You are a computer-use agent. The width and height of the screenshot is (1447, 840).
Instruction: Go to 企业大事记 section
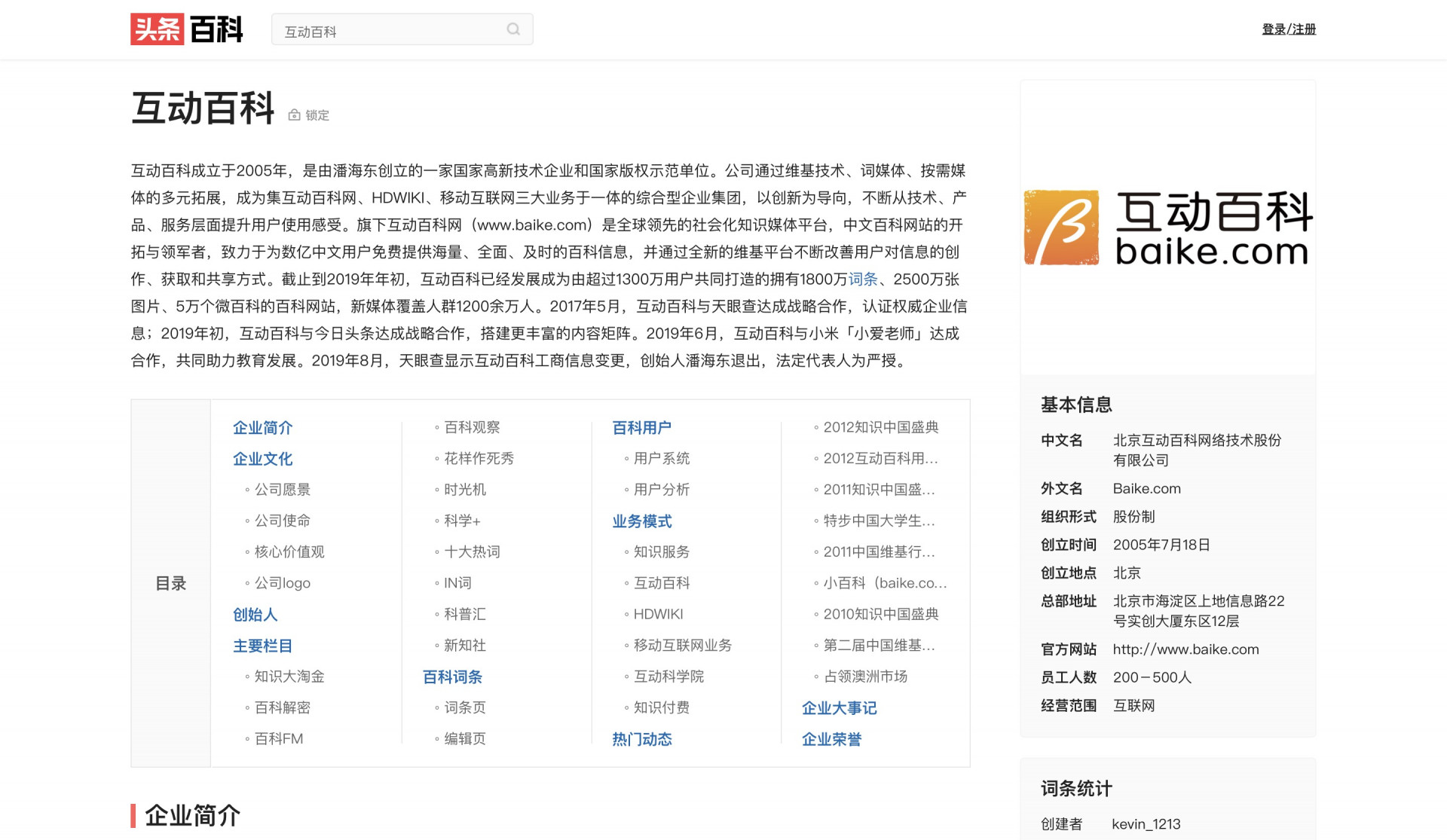839,708
